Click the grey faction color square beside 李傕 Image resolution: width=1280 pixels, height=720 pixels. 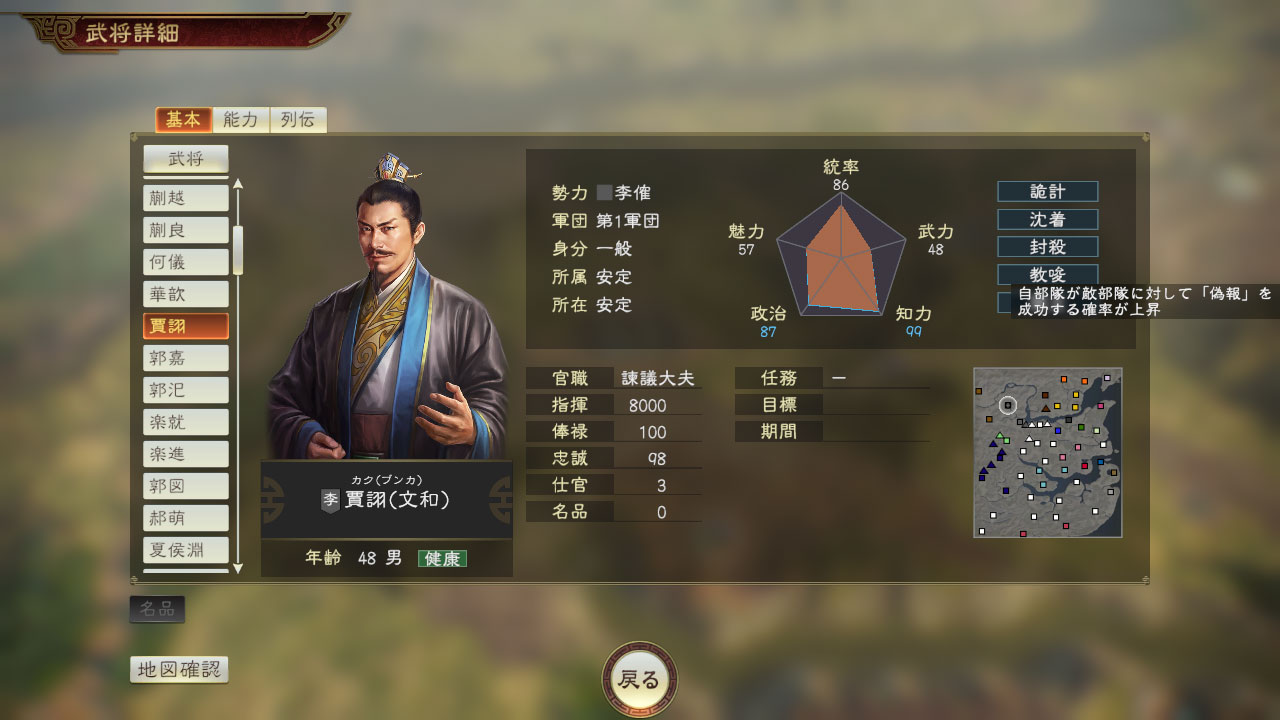[x=604, y=192]
